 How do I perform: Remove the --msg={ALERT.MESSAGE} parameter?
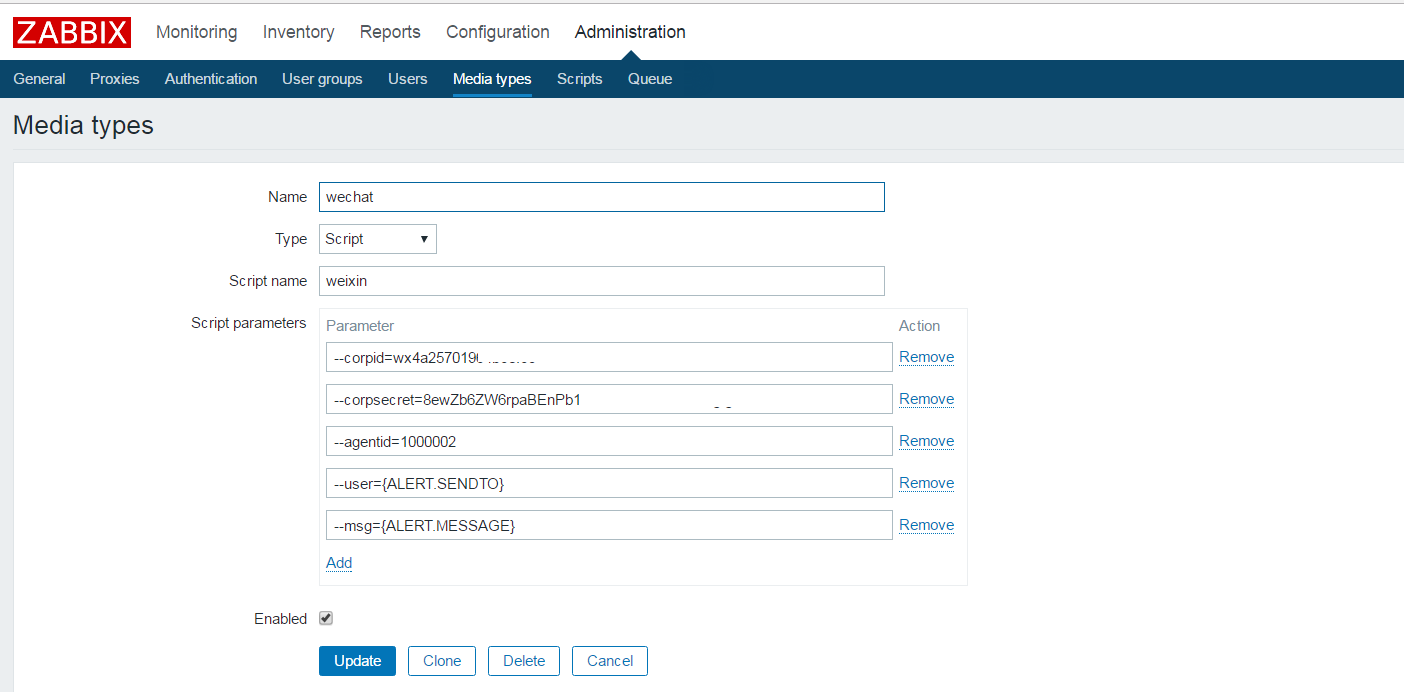(x=926, y=525)
